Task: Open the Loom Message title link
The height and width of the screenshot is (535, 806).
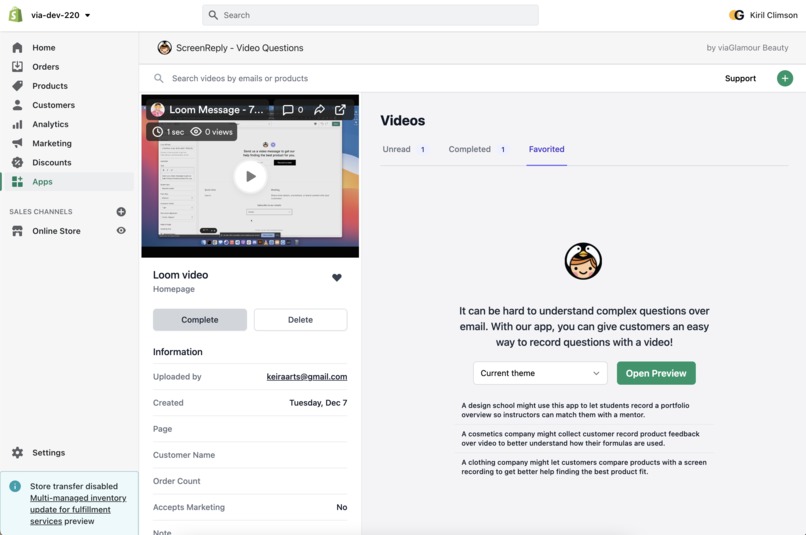Action: [x=216, y=109]
